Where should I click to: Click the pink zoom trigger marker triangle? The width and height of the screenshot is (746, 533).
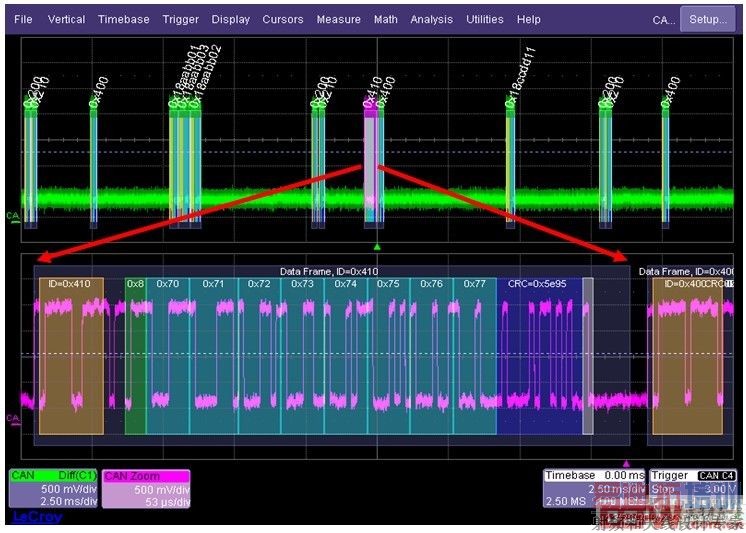627,464
